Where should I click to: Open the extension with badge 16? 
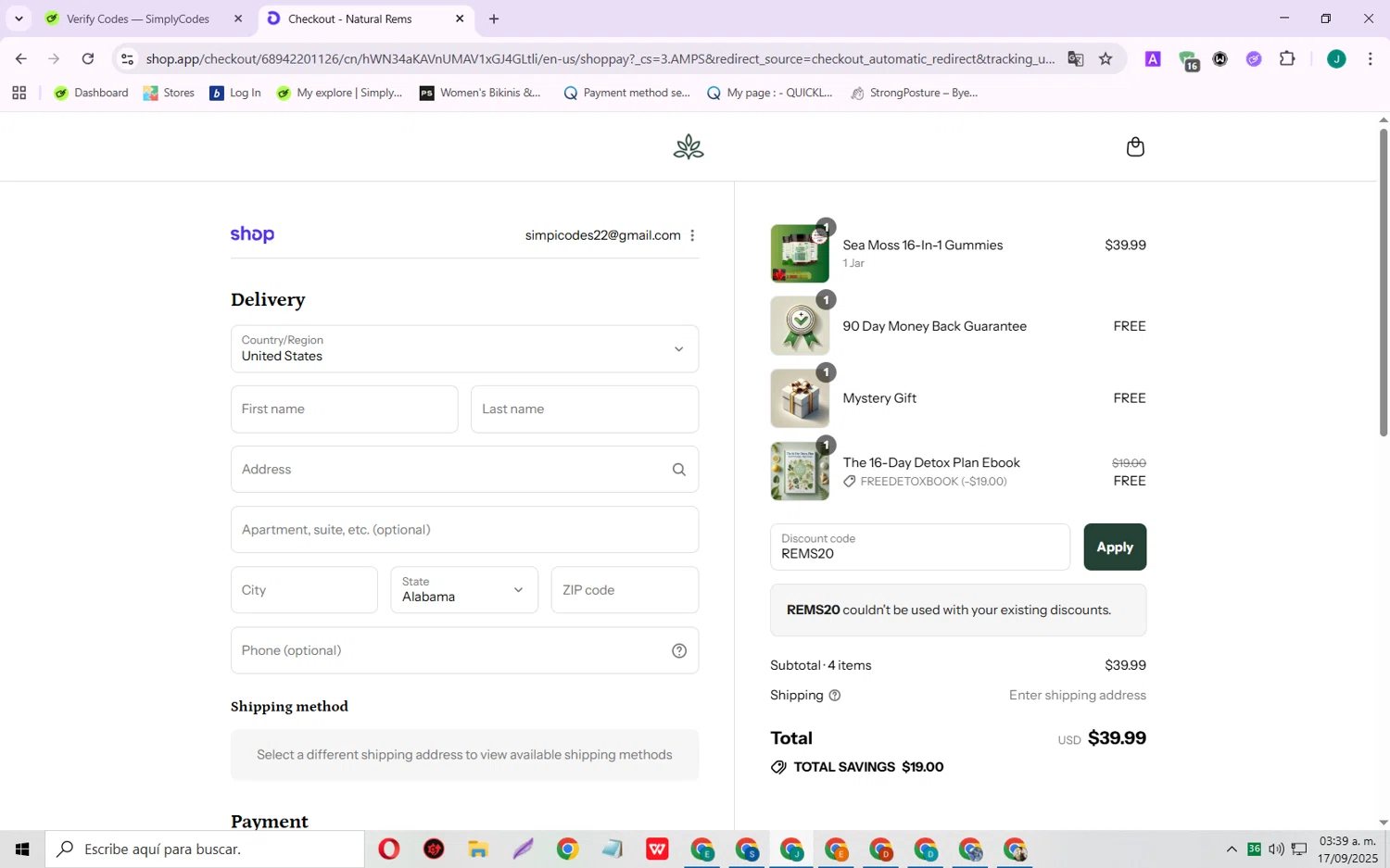click(x=1189, y=61)
